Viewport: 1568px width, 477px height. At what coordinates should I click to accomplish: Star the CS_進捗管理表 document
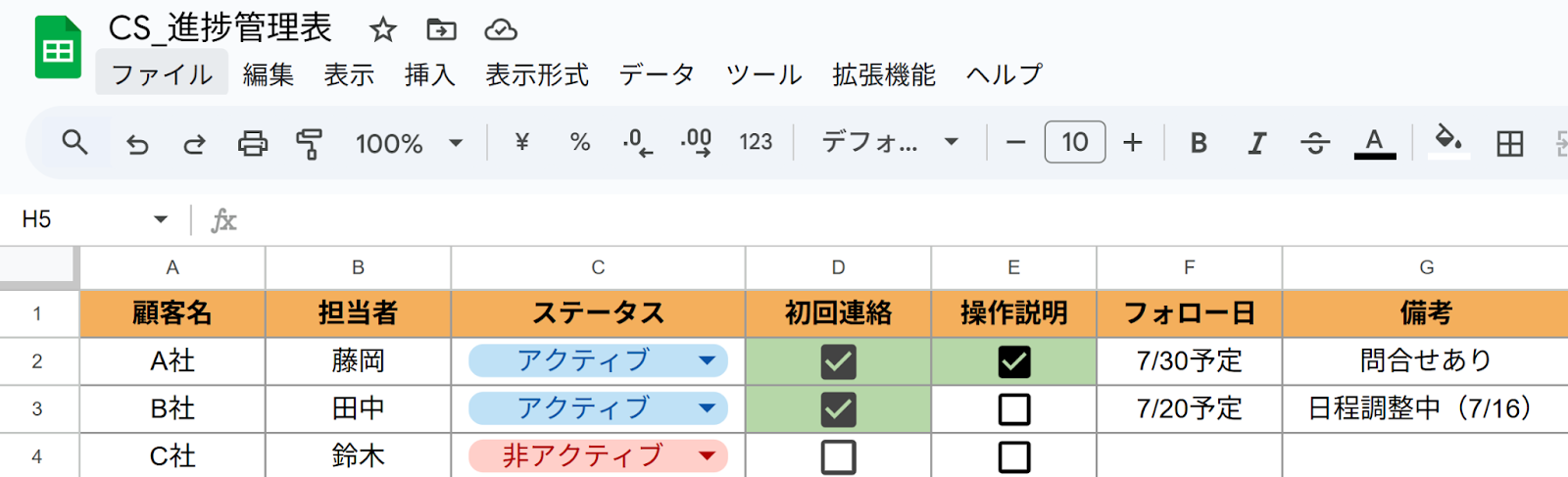coord(382,29)
